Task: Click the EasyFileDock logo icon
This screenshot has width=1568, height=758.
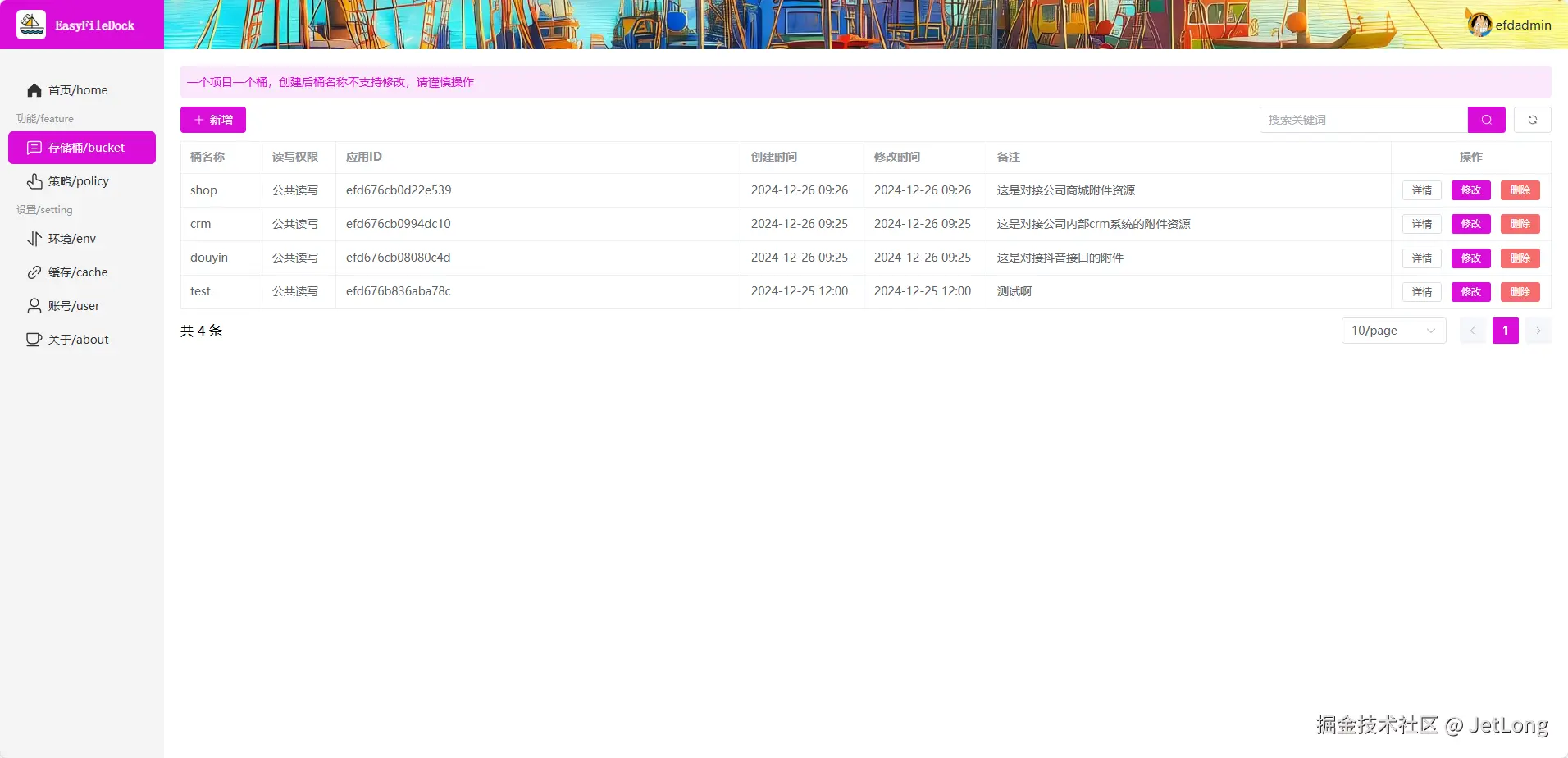Action: click(31, 25)
